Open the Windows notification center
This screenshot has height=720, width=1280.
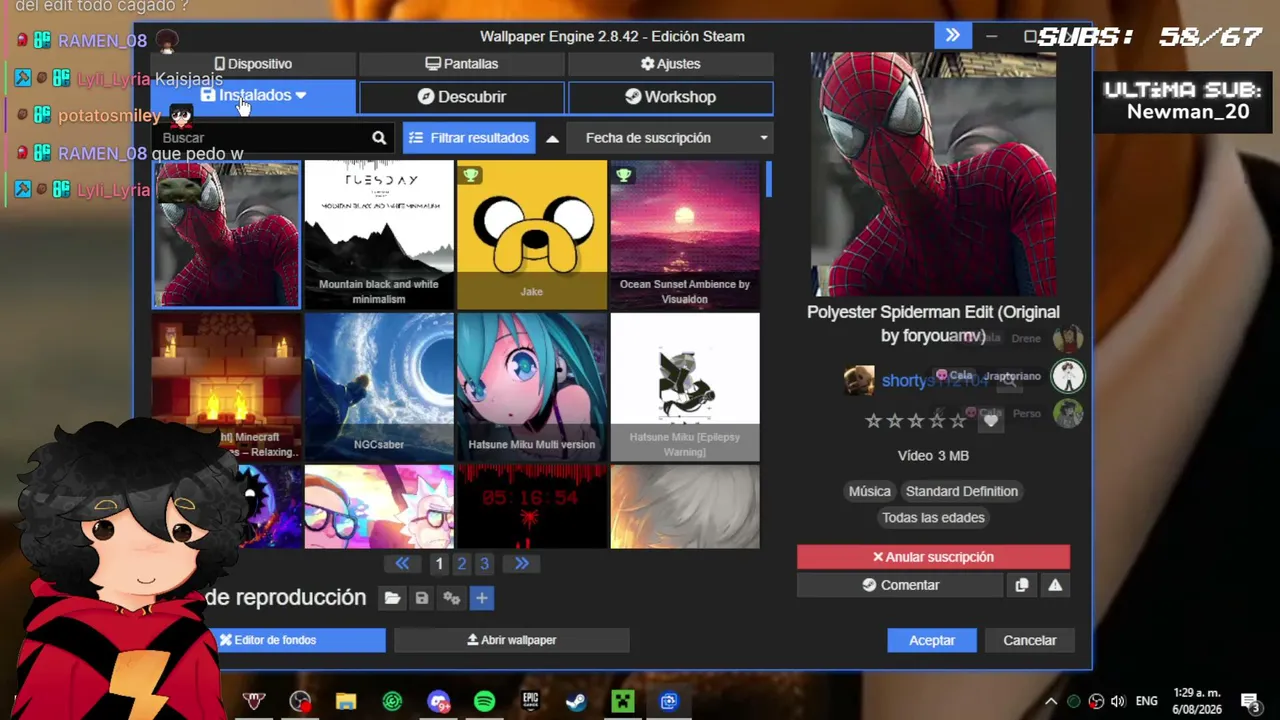[1250, 702]
